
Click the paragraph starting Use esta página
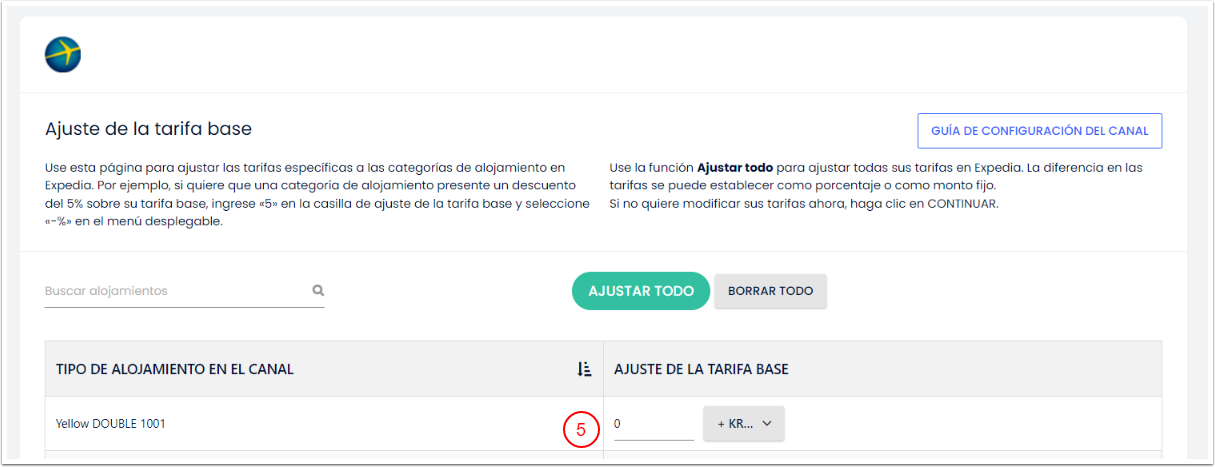(317, 195)
